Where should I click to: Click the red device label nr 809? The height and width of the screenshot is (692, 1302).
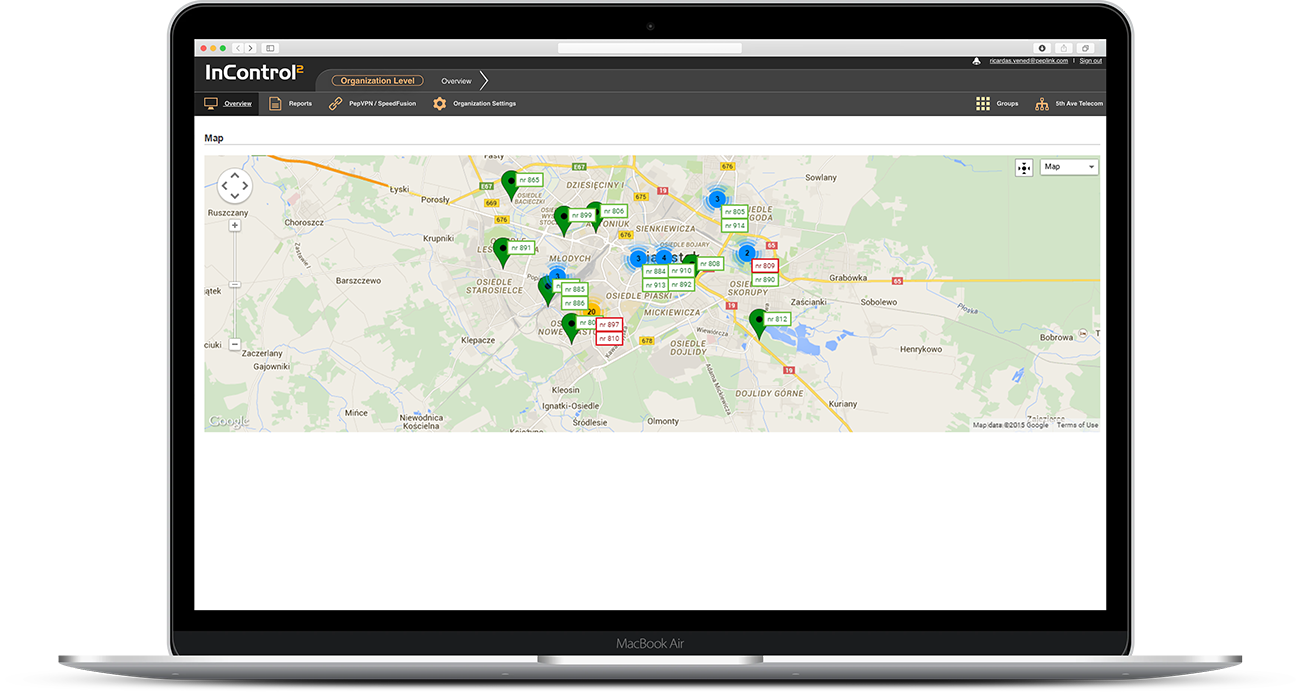(x=765, y=266)
